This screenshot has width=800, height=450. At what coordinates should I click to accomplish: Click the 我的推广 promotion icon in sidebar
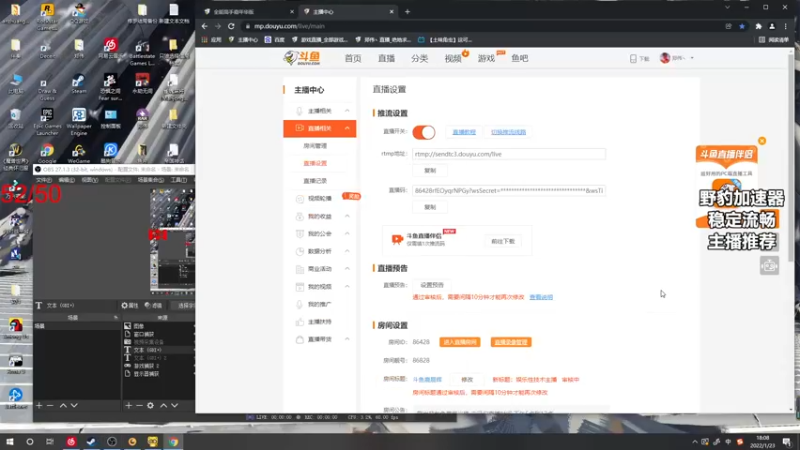pyautogui.click(x=299, y=304)
